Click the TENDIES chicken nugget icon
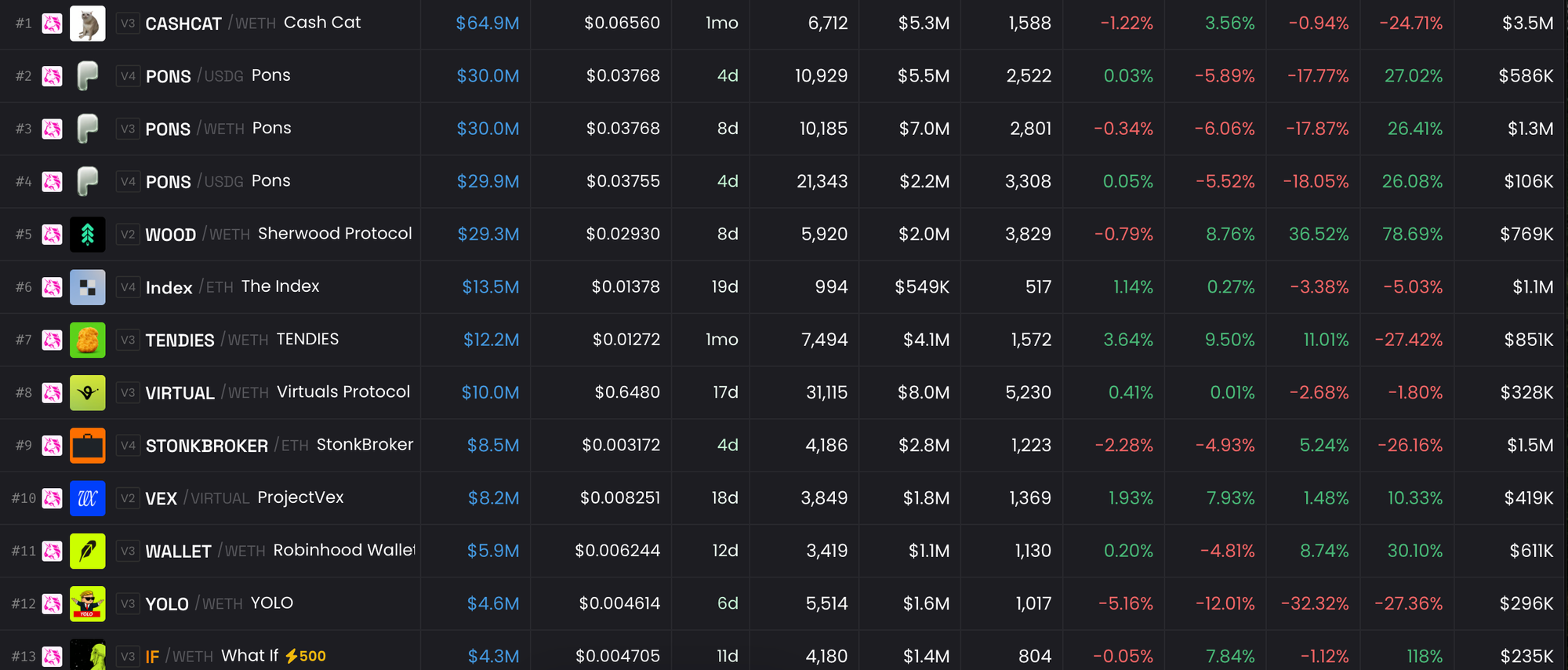 (x=88, y=340)
